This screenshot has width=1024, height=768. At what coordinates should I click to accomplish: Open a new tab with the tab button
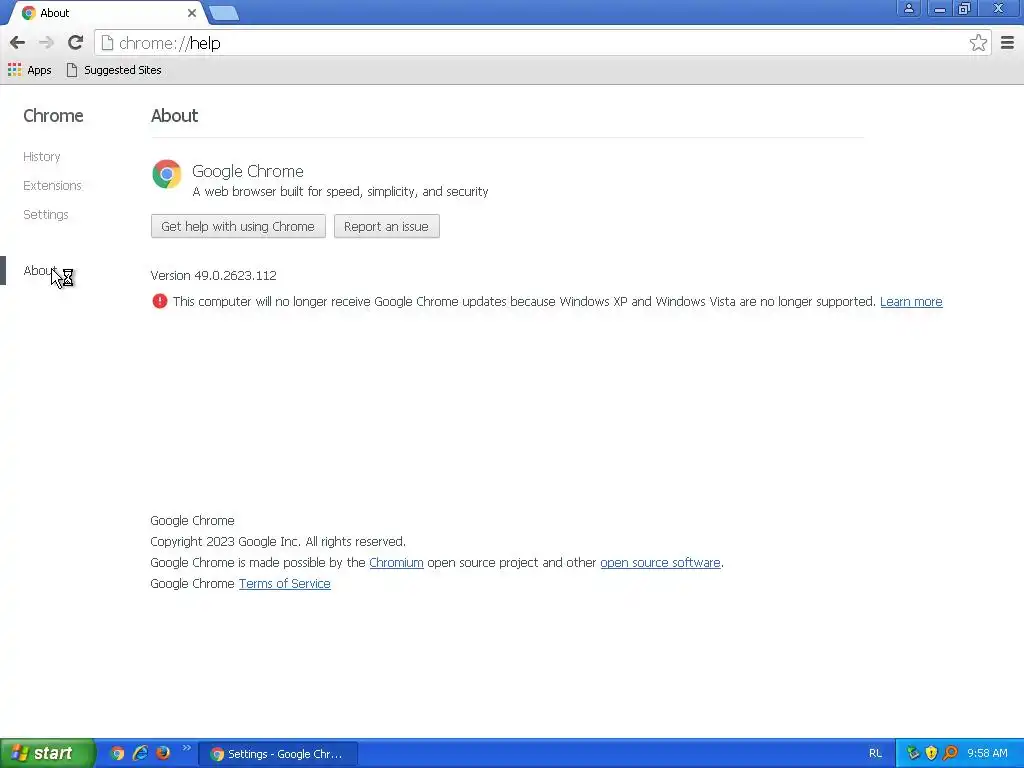(x=224, y=13)
